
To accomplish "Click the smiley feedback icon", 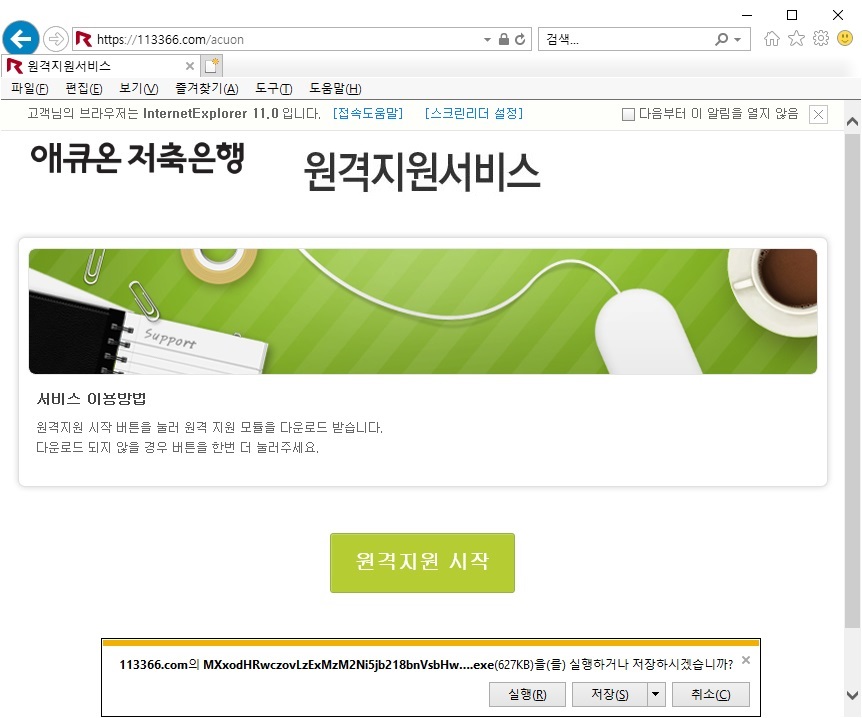I will (845, 38).
